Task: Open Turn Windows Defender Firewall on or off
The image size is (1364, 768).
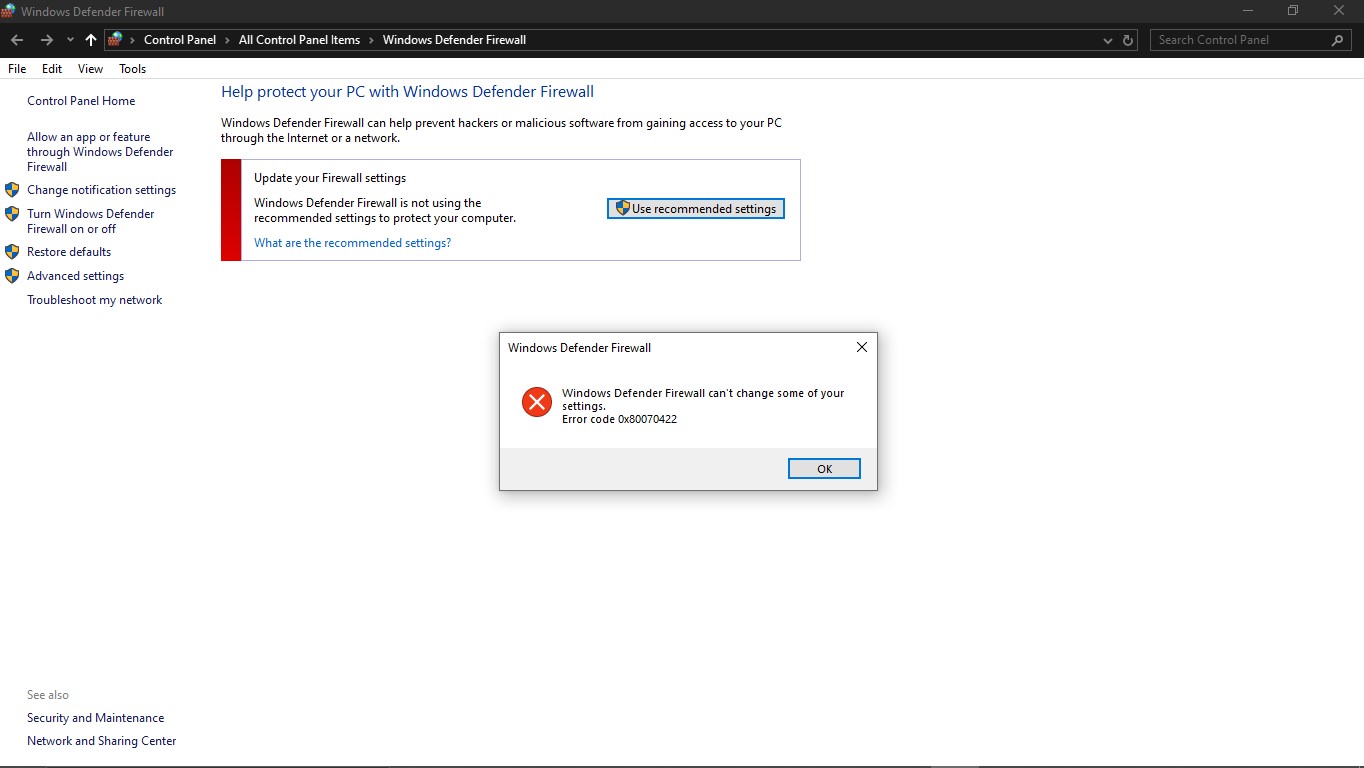Action: tap(91, 221)
